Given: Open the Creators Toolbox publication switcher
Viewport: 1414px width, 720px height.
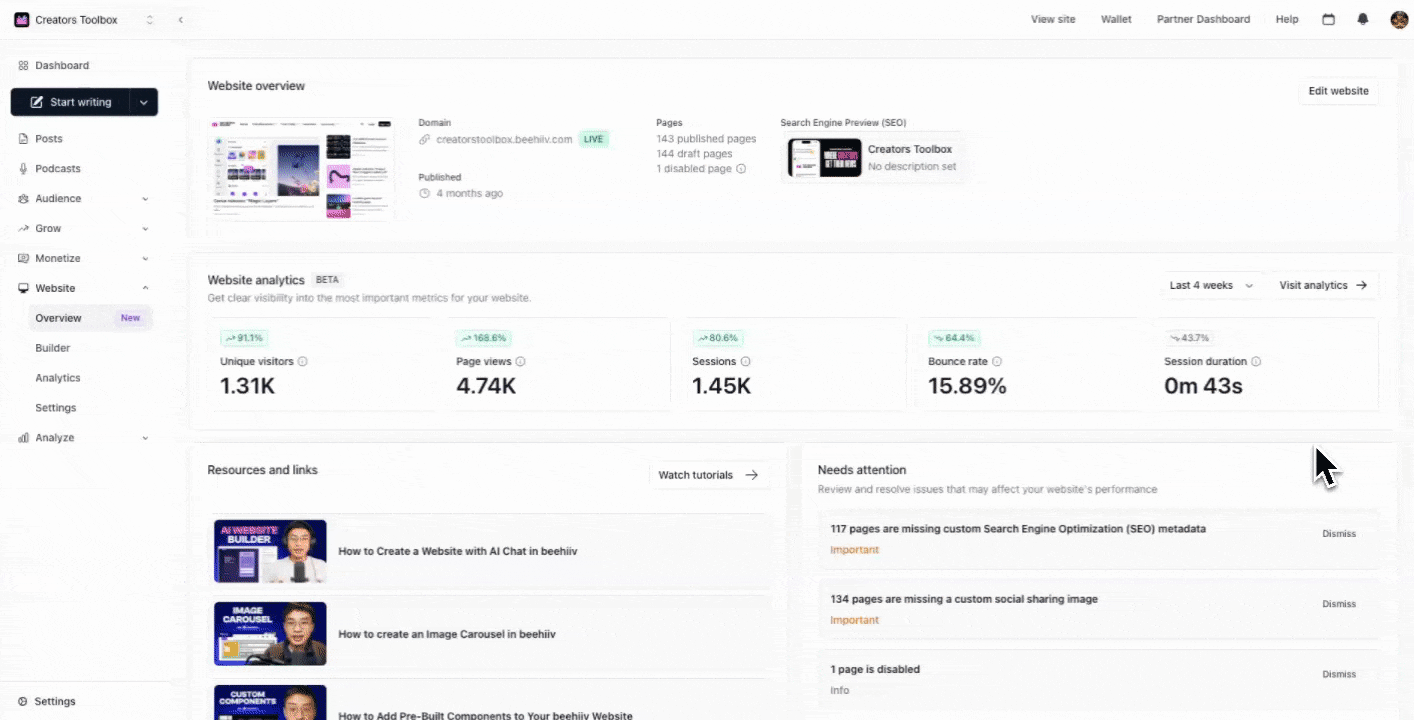Looking at the screenshot, I should coord(85,20).
